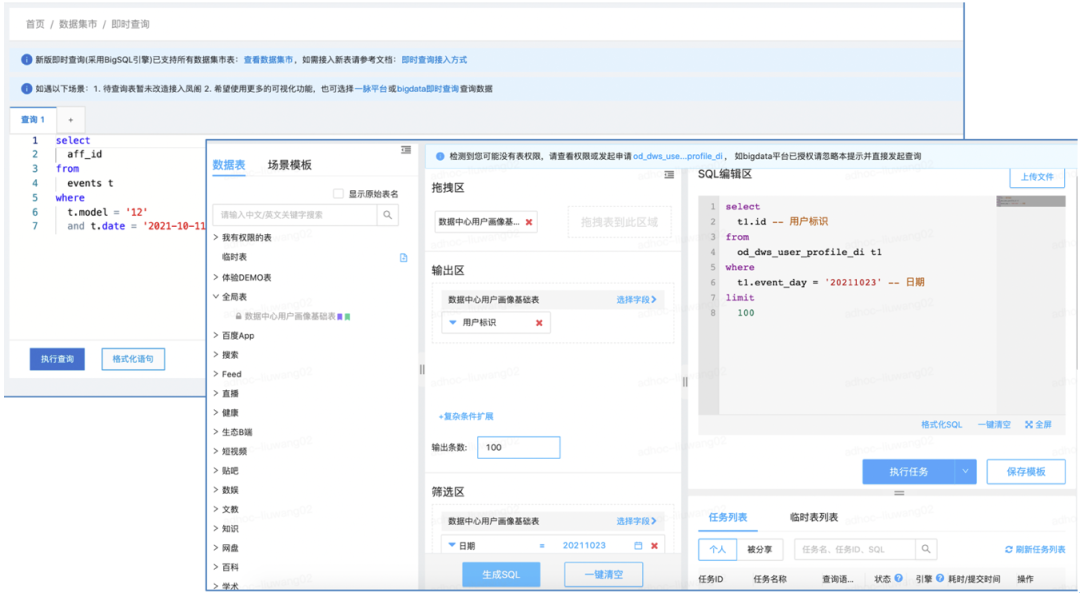
Task: Select the 个人 task filter option
Action: (718, 549)
